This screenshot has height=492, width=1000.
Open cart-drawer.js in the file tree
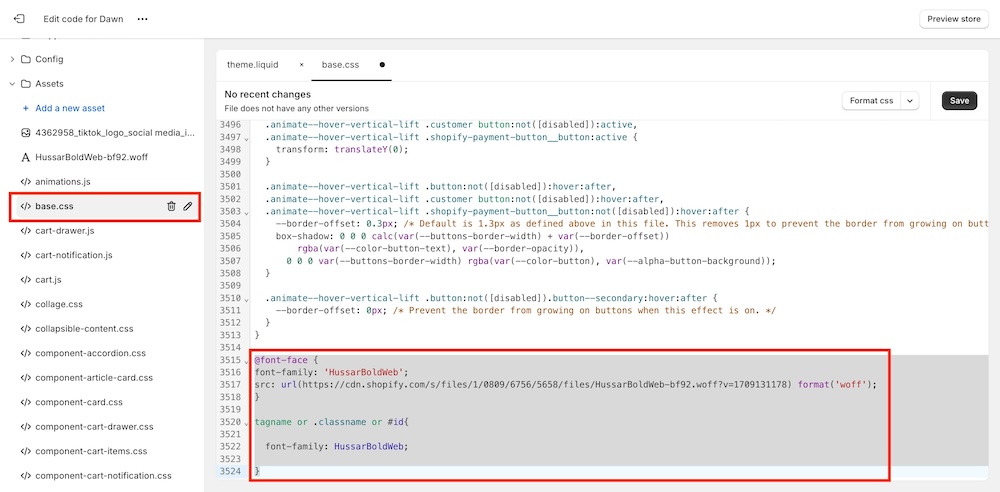64,231
